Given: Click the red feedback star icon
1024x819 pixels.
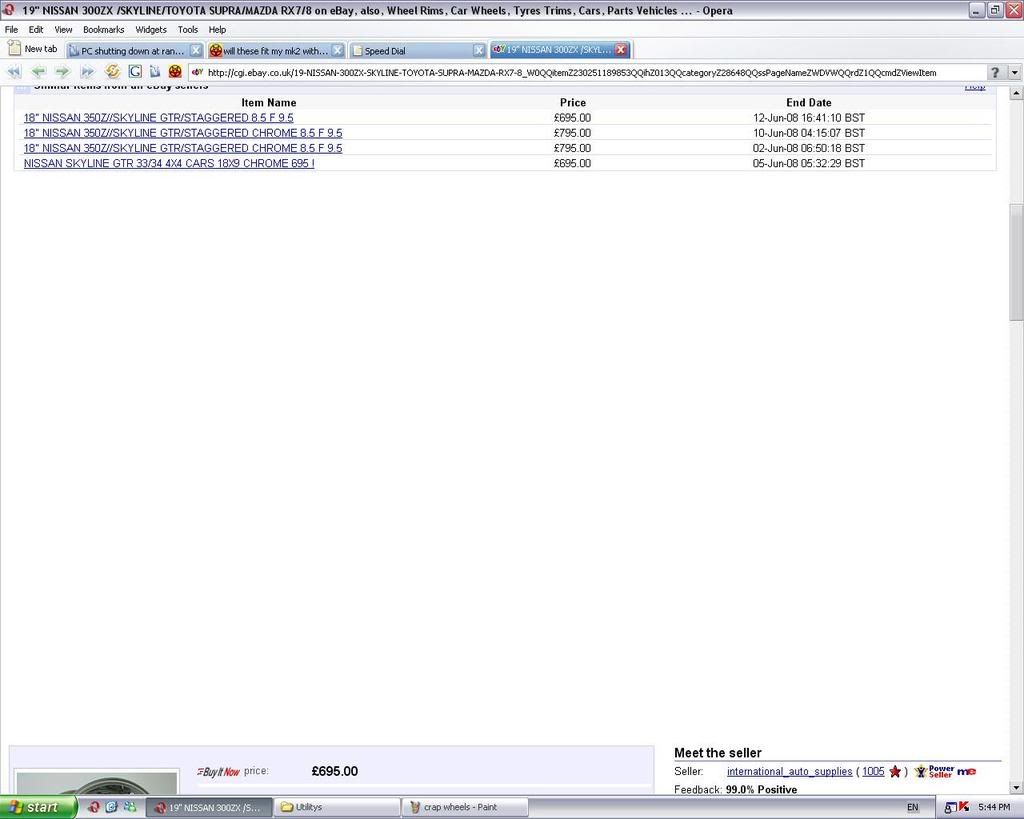Looking at the screenshot, I should tap(895, 771).
